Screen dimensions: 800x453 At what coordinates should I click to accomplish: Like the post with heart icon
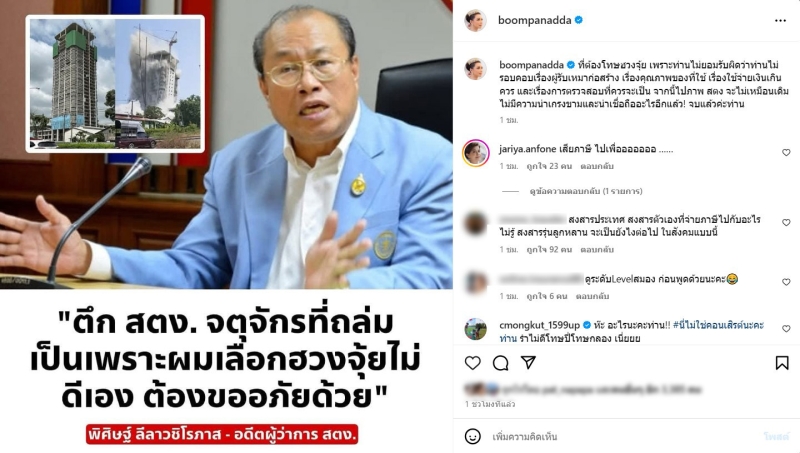tap(472, 363)
